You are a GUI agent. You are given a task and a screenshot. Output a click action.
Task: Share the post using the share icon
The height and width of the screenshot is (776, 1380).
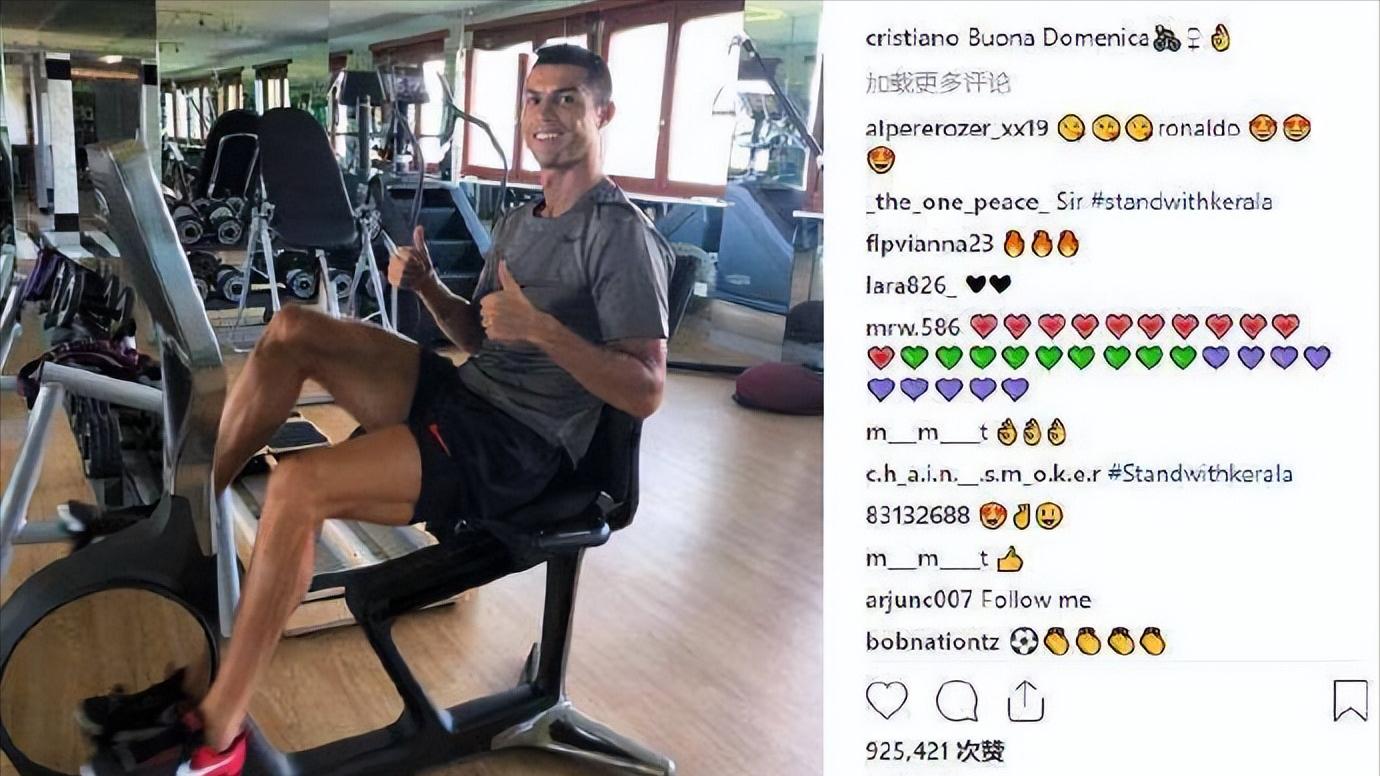click(1026, 700)
